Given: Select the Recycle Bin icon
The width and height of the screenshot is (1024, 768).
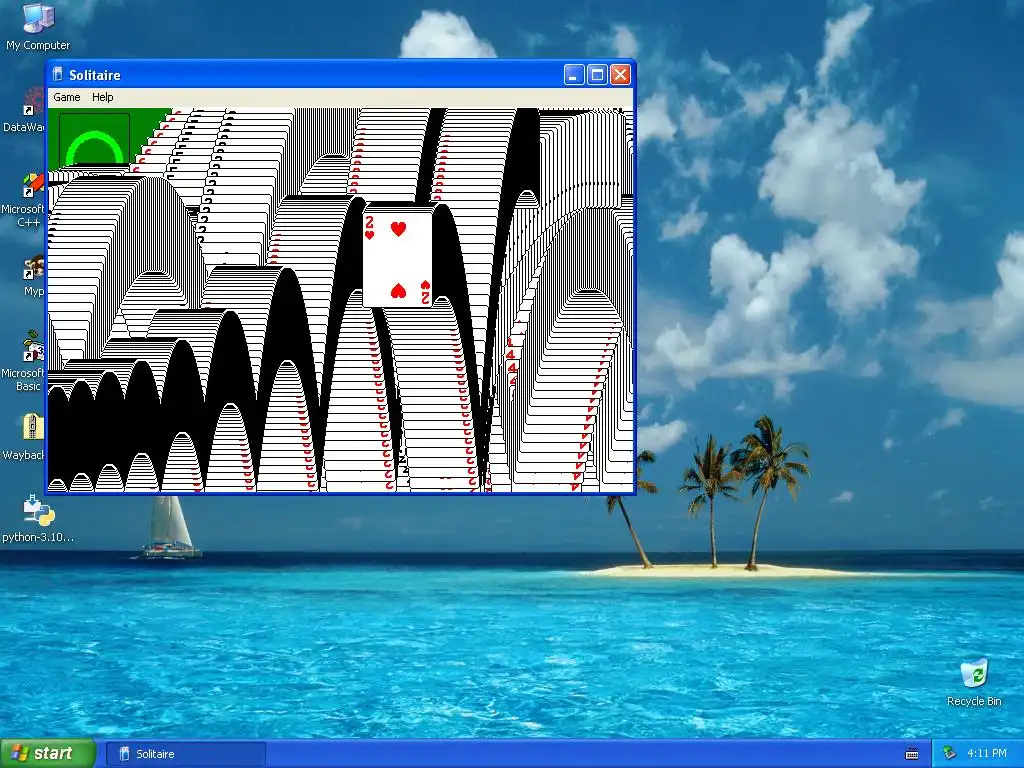Looking at the screenshot, I should tap(974, 682).
